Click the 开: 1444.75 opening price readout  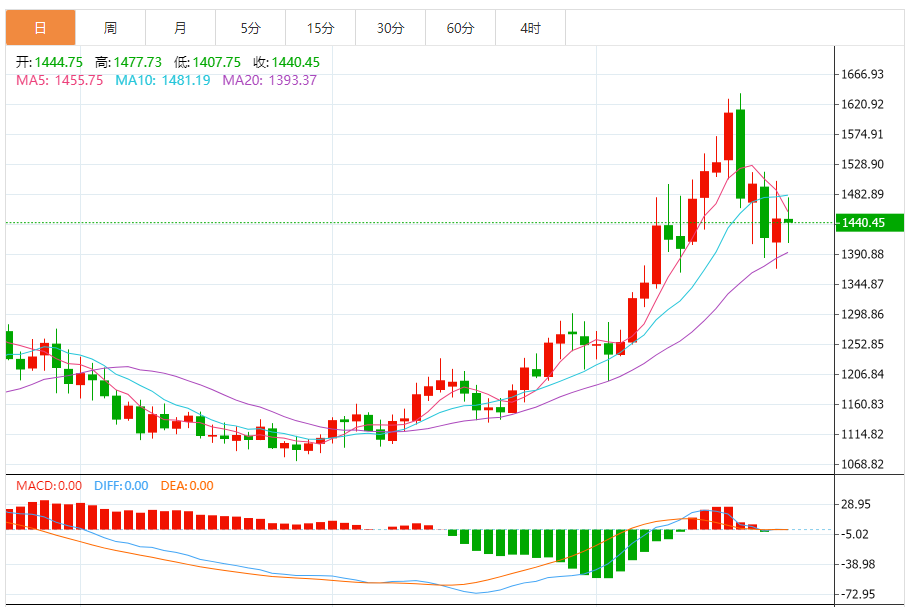(49, 62)
